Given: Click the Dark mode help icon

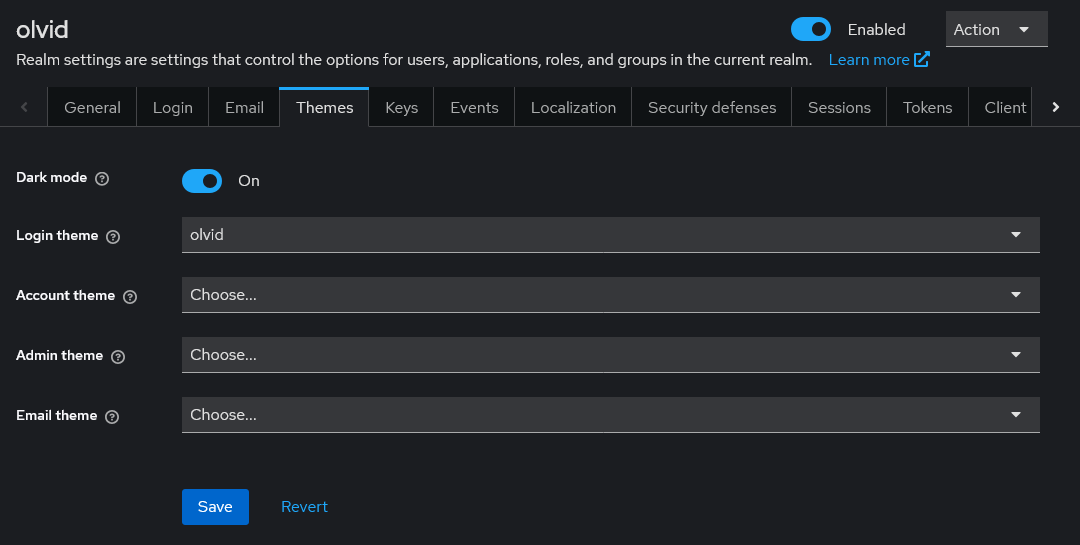Looking at the screenshot, I should (x=102, y=179).
